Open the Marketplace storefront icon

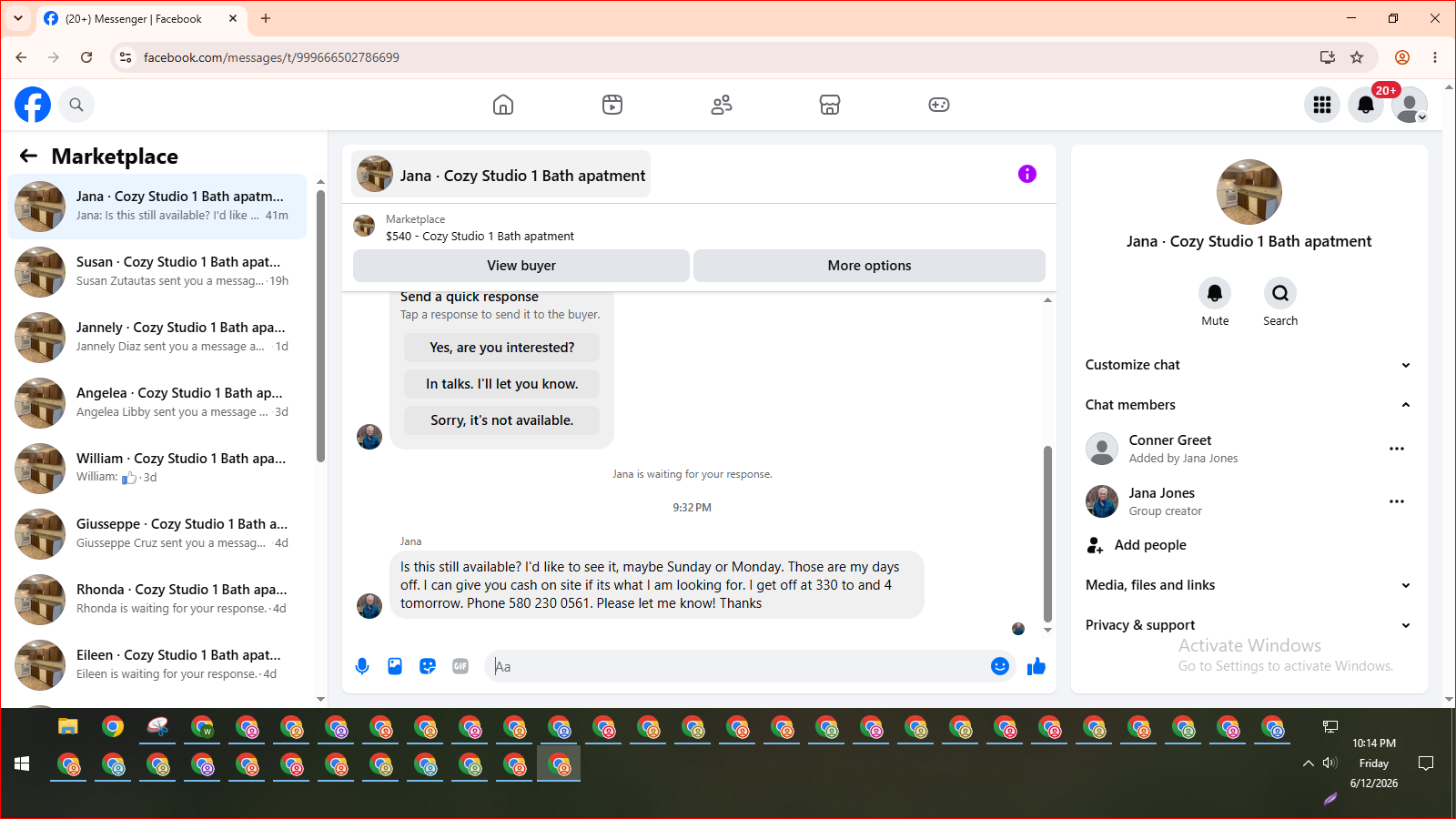pos(830,105)
